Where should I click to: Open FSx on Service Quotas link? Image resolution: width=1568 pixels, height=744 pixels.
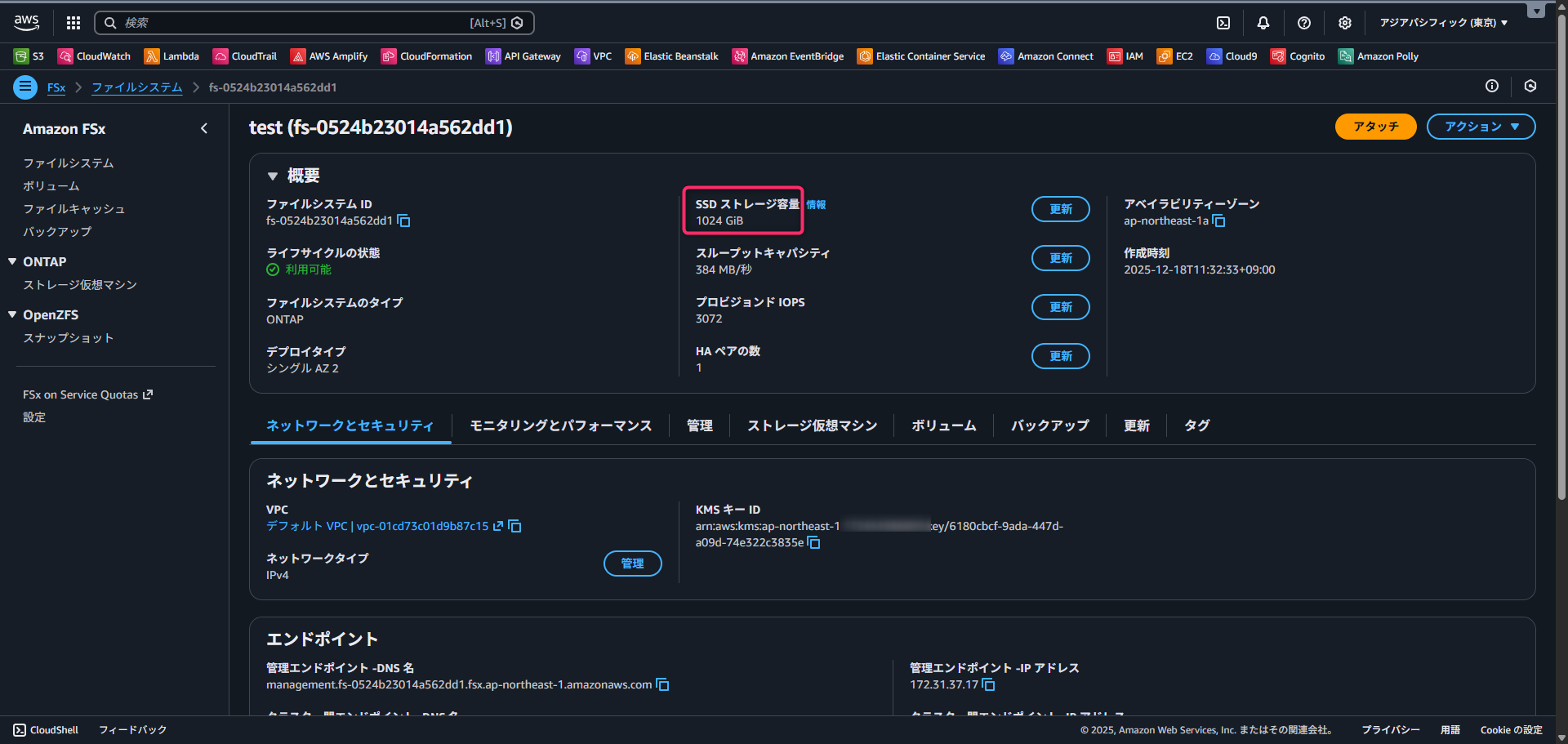(87, 394)
